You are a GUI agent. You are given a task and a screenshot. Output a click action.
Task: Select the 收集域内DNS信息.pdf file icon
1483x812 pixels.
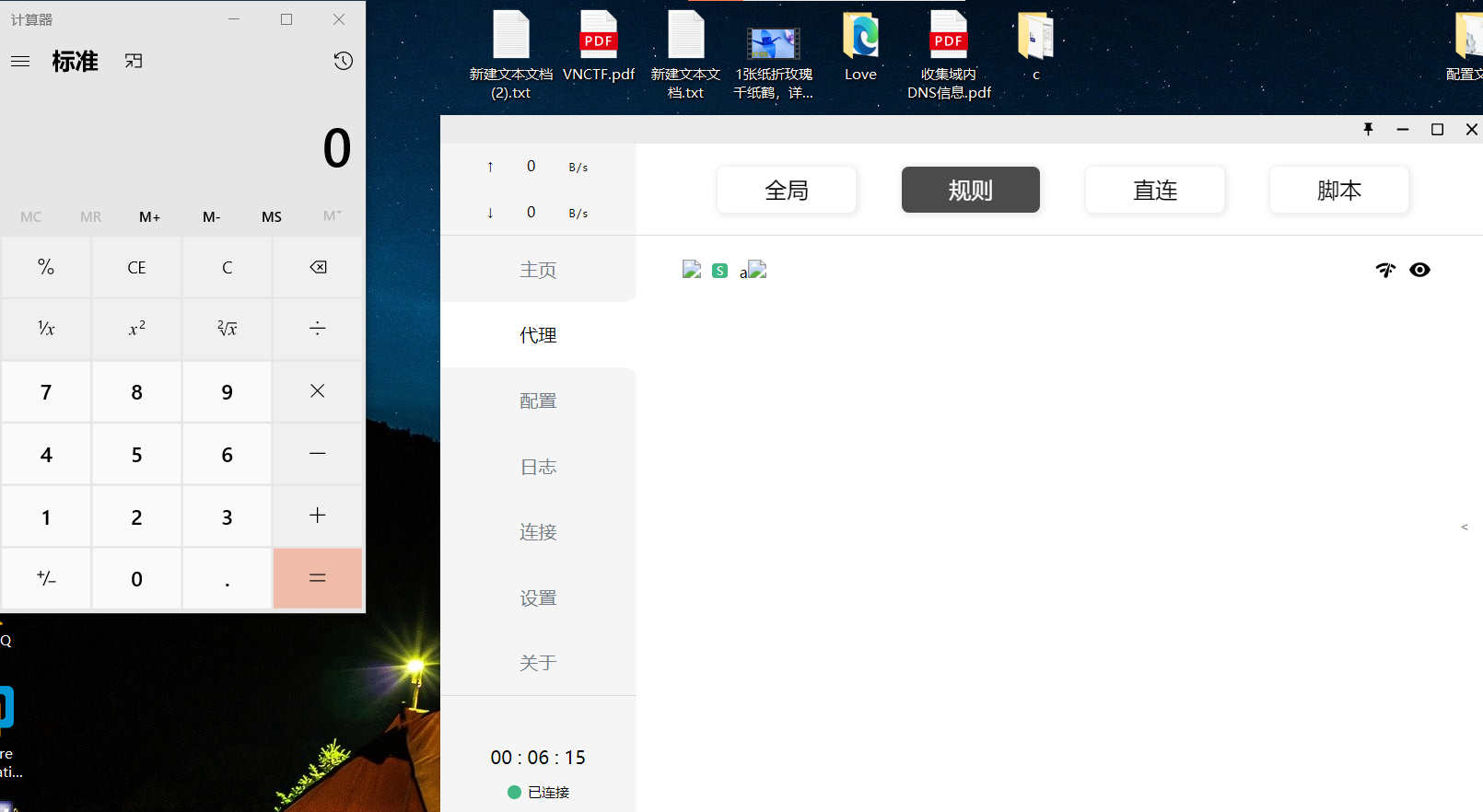(x=949, y=55)
